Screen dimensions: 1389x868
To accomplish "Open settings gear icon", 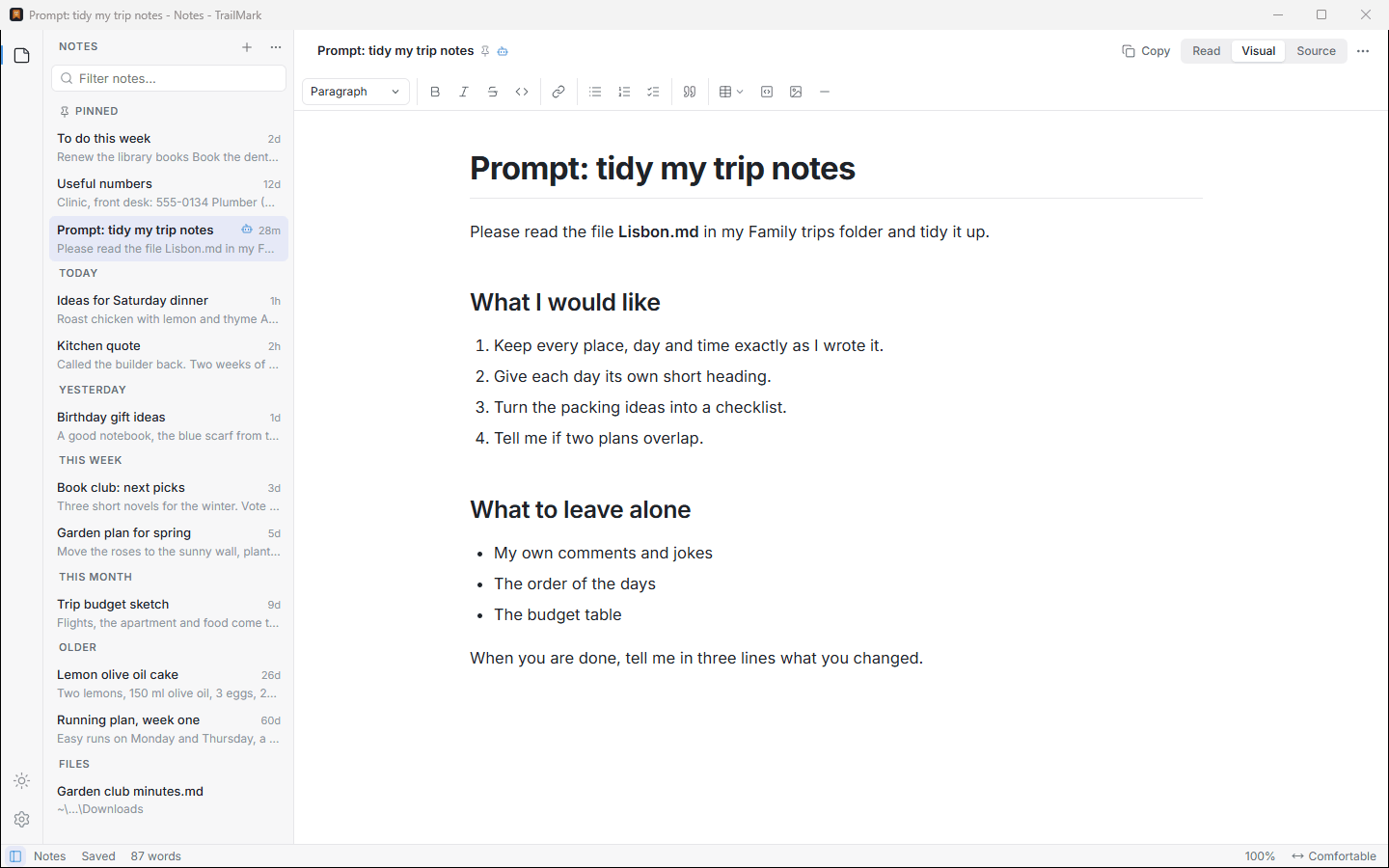I will [x=22, y=820].
